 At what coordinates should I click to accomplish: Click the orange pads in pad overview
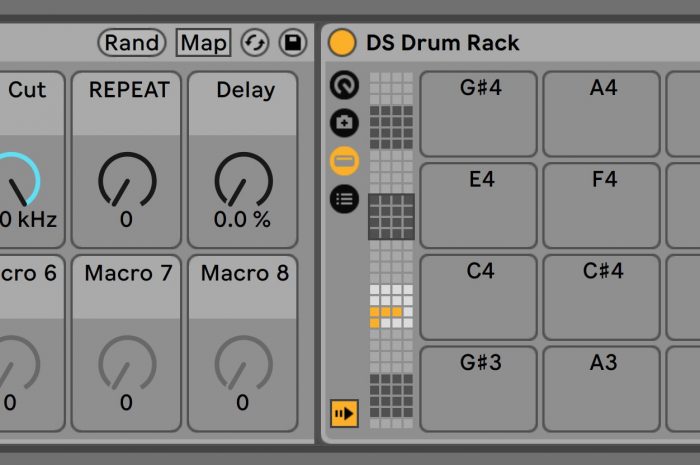(386, 317)
